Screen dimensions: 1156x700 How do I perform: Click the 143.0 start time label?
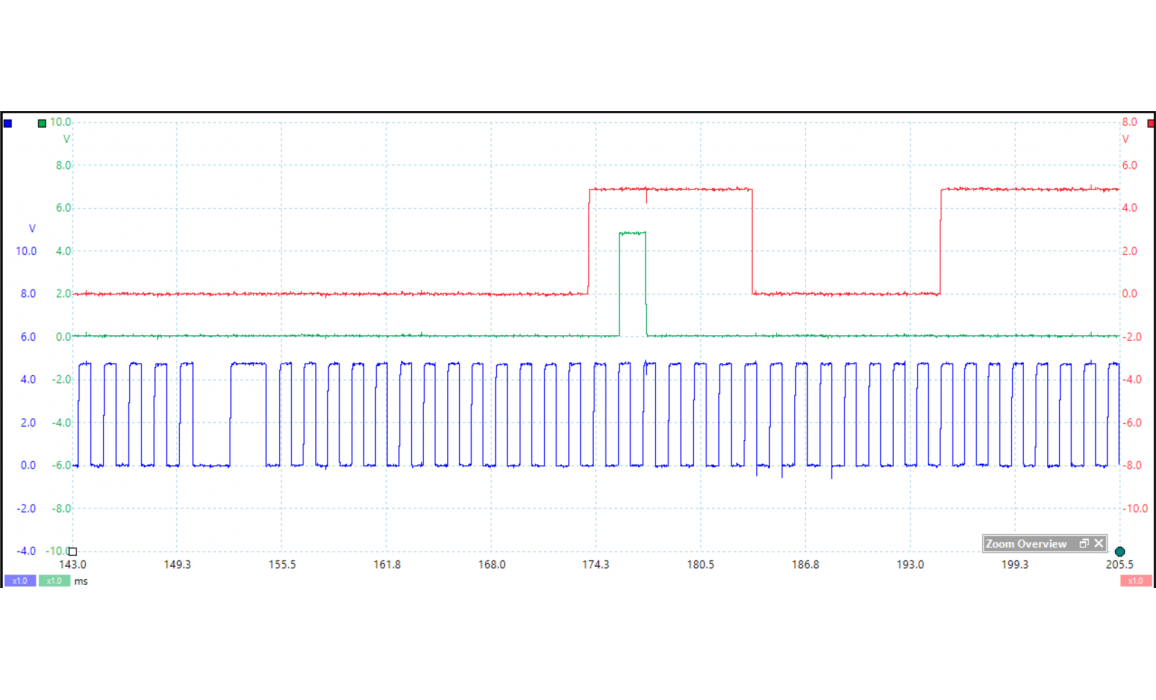[73, 565]
